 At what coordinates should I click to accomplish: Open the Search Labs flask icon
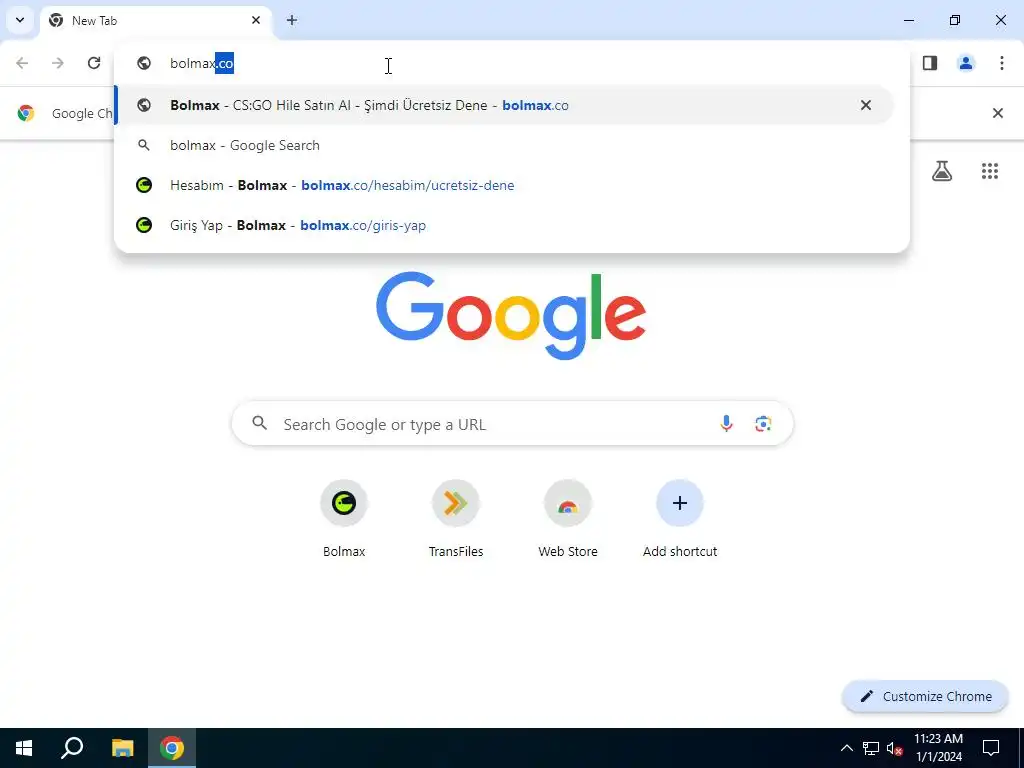tap(942, 171)
